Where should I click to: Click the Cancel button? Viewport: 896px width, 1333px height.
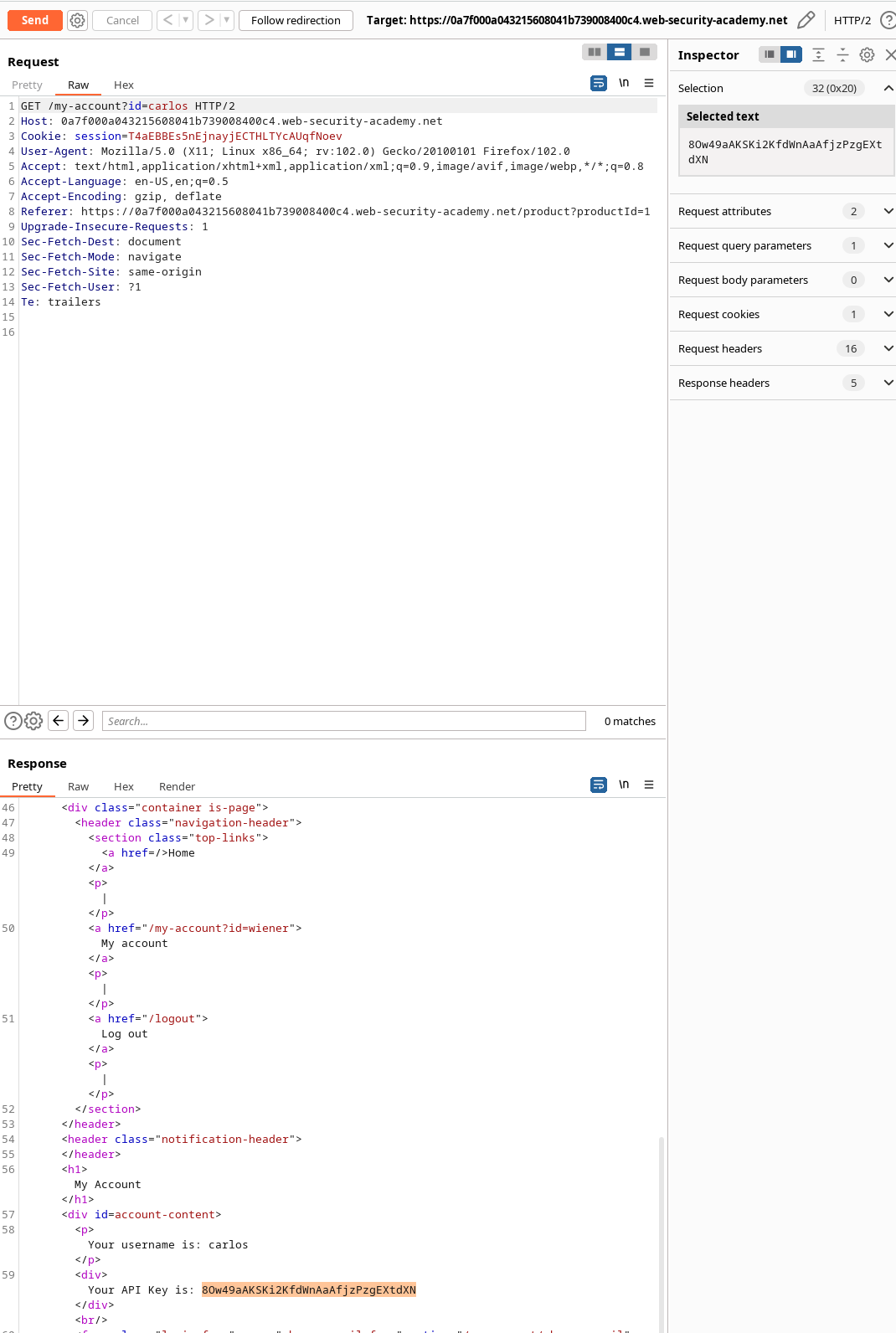point(122,20)
